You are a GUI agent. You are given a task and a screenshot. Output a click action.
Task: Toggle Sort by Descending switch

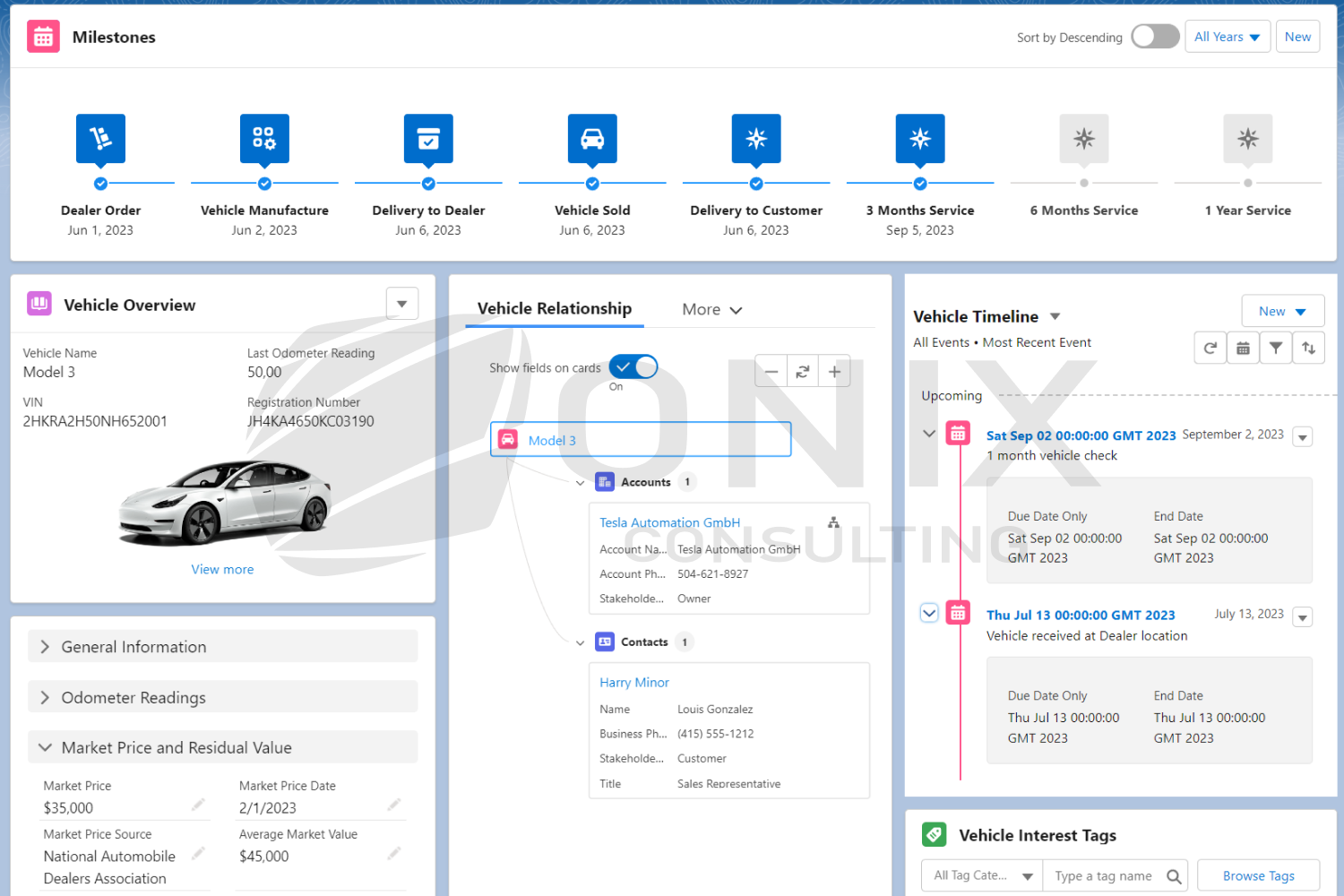(1155, 37)
